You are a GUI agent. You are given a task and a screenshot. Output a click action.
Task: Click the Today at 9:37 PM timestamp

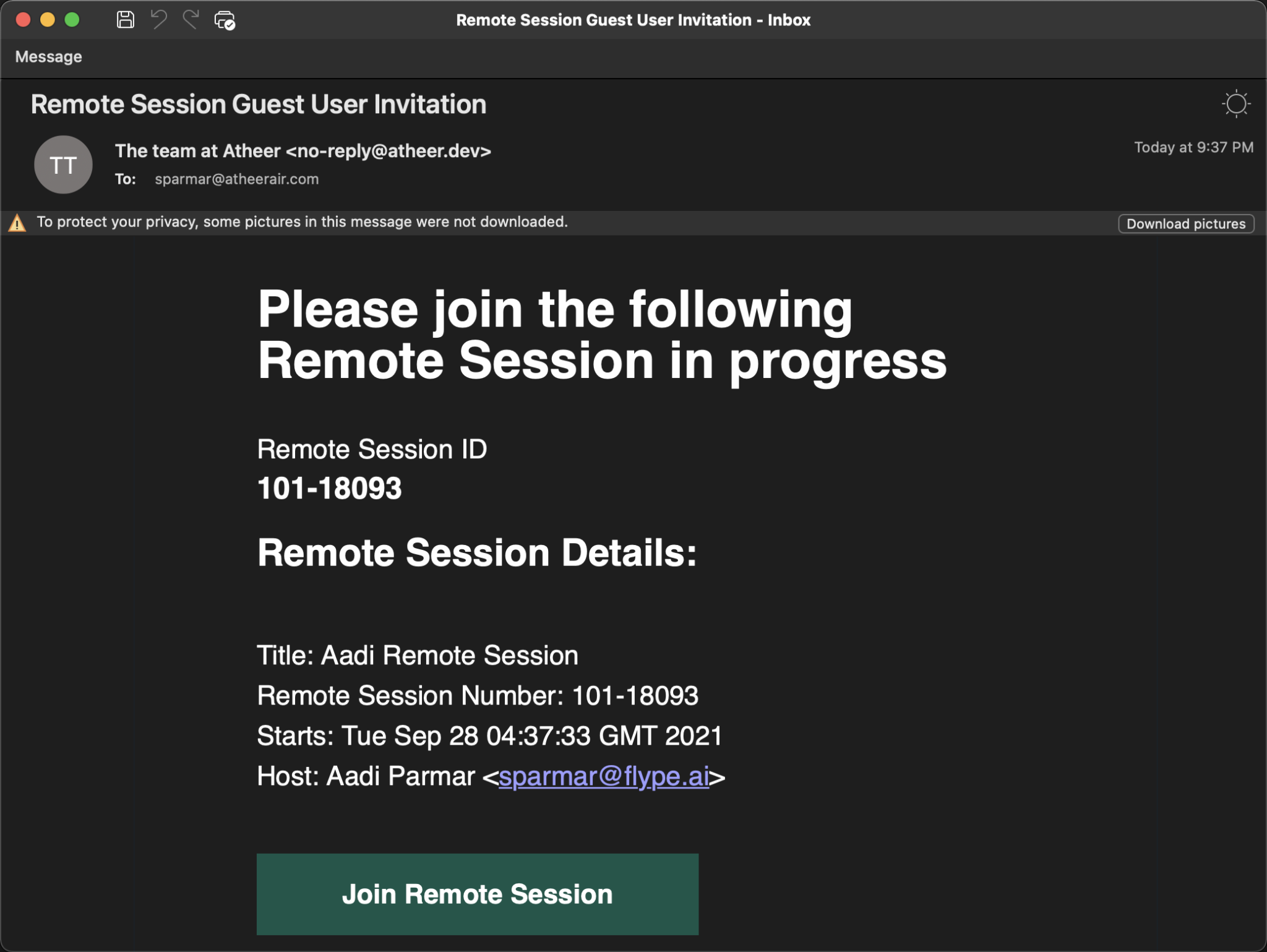pos(1193,147)
